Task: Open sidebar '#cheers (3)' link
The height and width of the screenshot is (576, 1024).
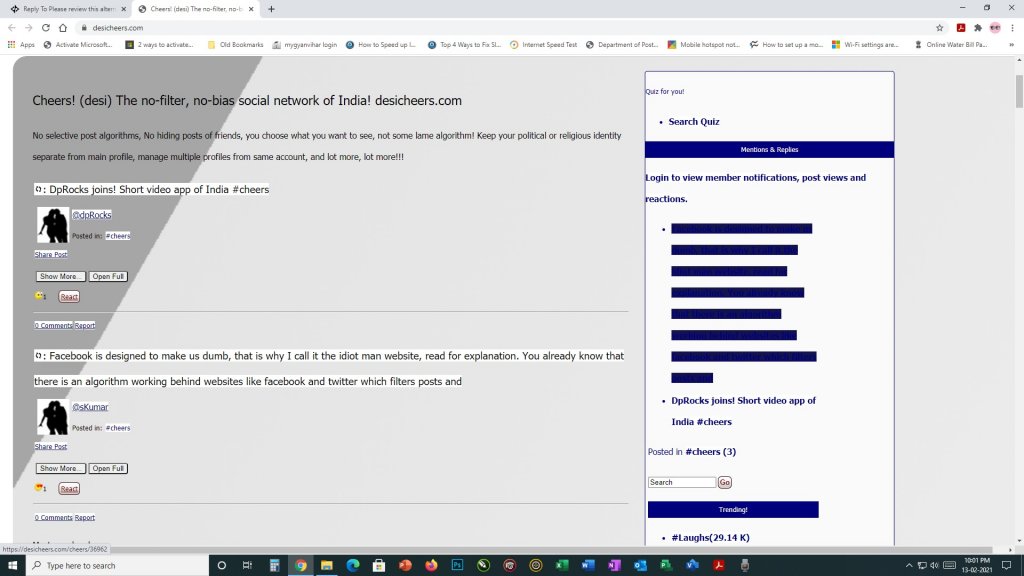Action: click(711, 451)
